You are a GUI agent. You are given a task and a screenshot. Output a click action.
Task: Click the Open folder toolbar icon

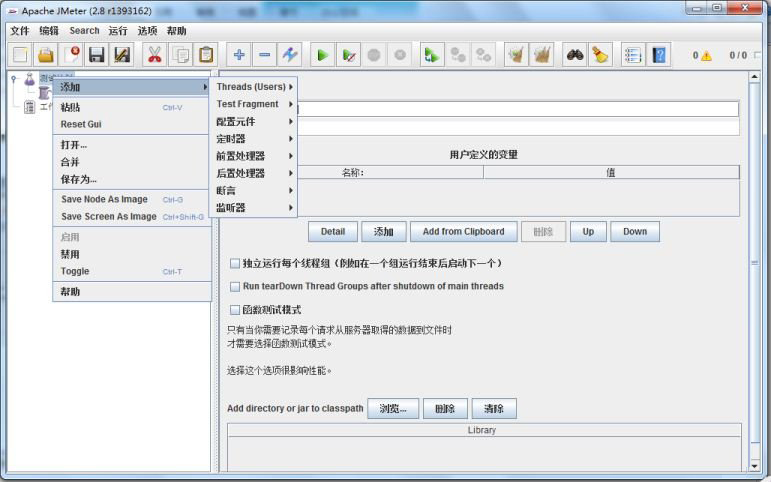(x=46, y=55)
